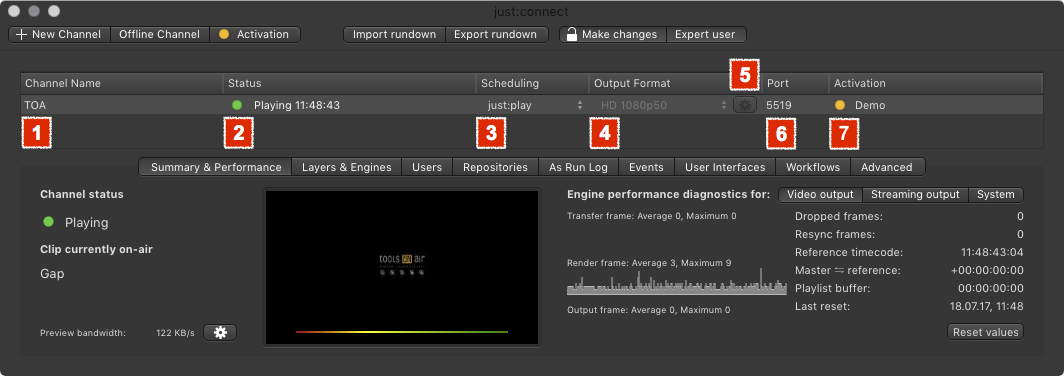Screen dimensions: 1064x376
Task: Click the audio level meter bar in preview
Action: [402, 332]
